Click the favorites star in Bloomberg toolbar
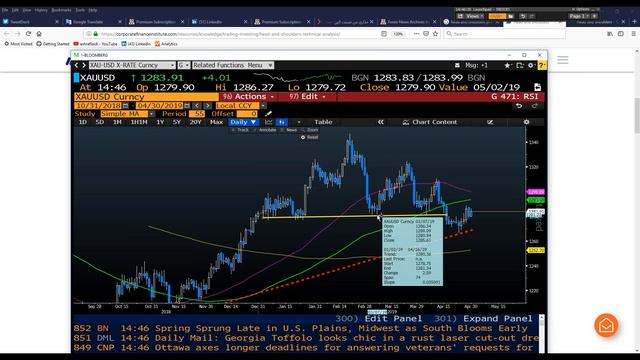The height and width of the screenshot is (360, 640). [507, 65]
